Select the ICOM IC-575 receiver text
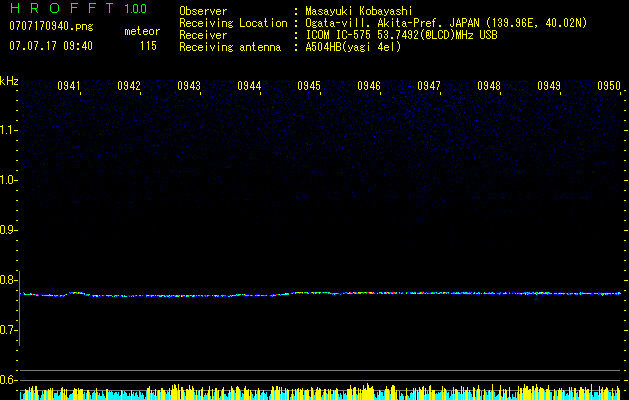The height and width of the screenshot is (400, 629). coord(401,35)
